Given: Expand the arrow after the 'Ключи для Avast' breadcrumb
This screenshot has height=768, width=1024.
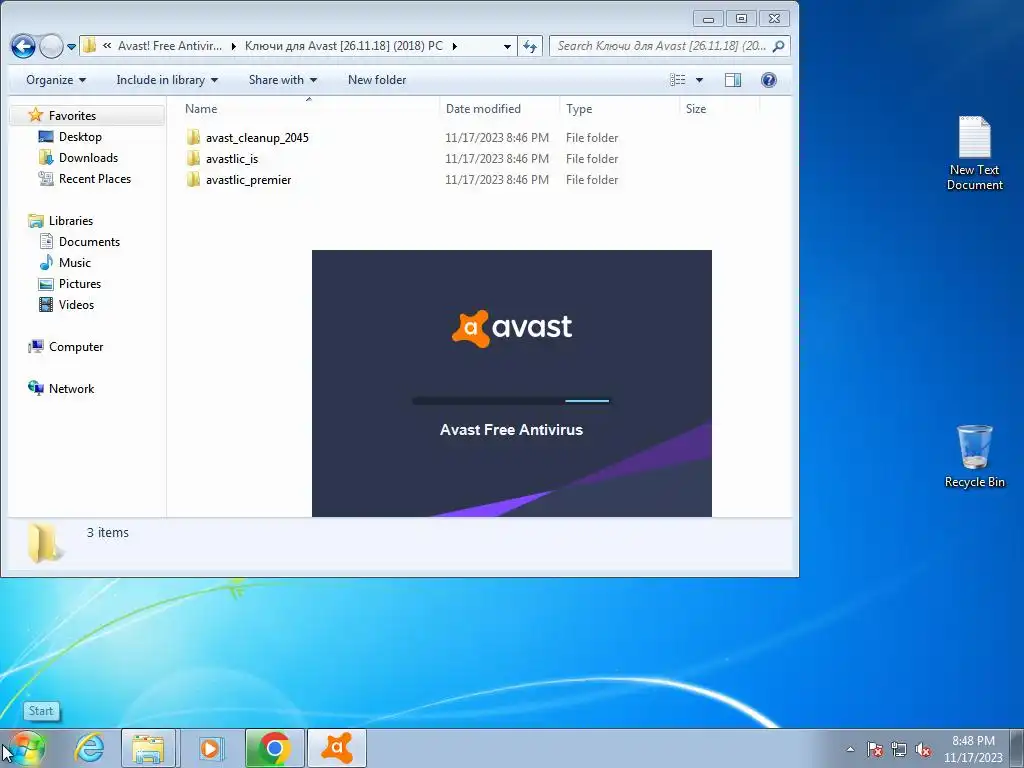Looking at the screenshot, I should coord(455,46).
